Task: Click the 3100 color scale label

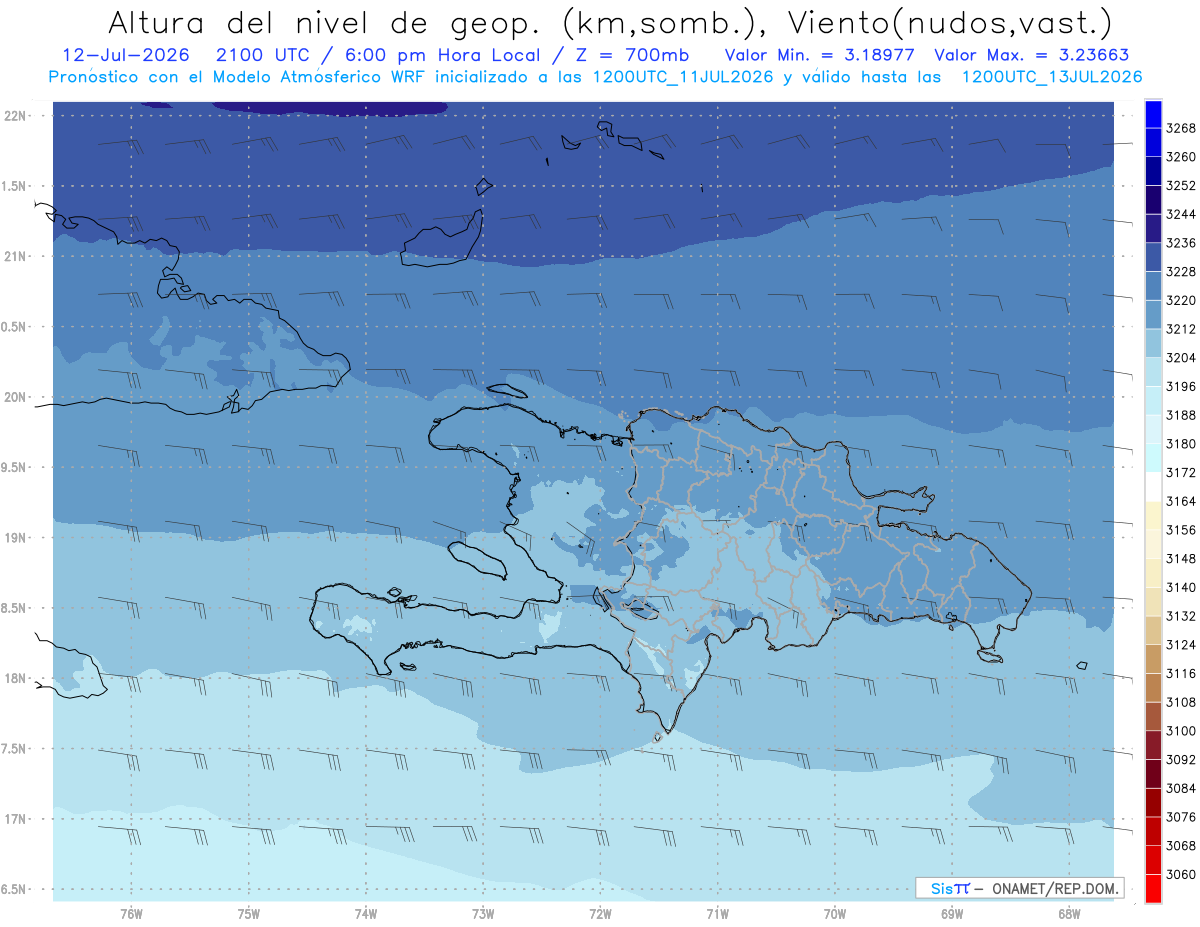Action: [x=1181, y=731]
